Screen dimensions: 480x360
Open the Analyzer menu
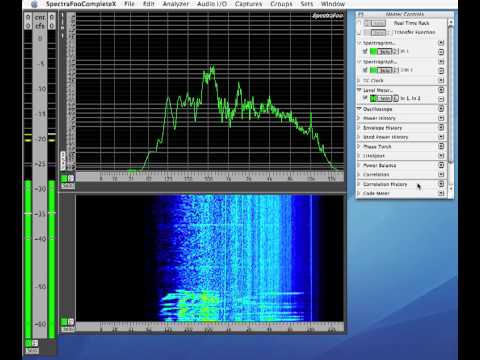pyautogui.click(x=176, y=4)
